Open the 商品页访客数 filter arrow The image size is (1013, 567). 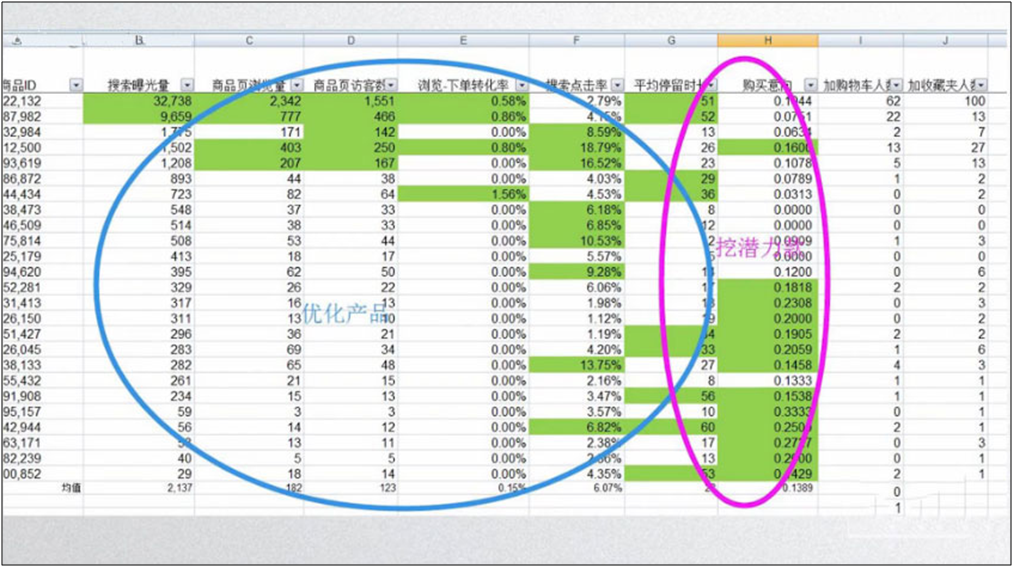click(390, 85)
